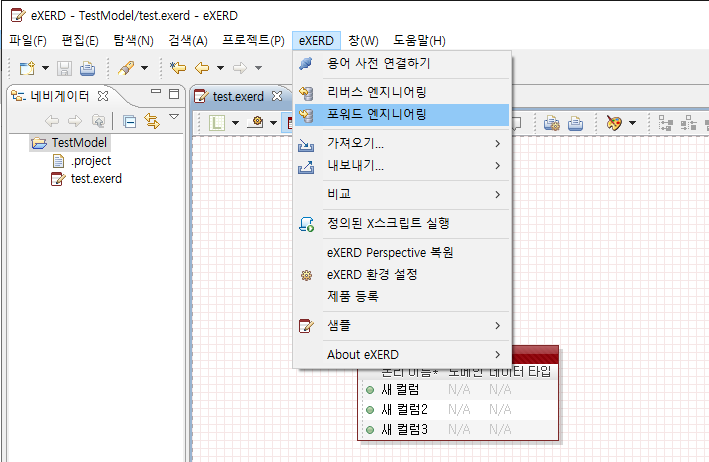The width and height of the screenshot is (709, 462).
Task: Select 용어 사전 연결하기 menu entry
Action: (x=402, y=63)
